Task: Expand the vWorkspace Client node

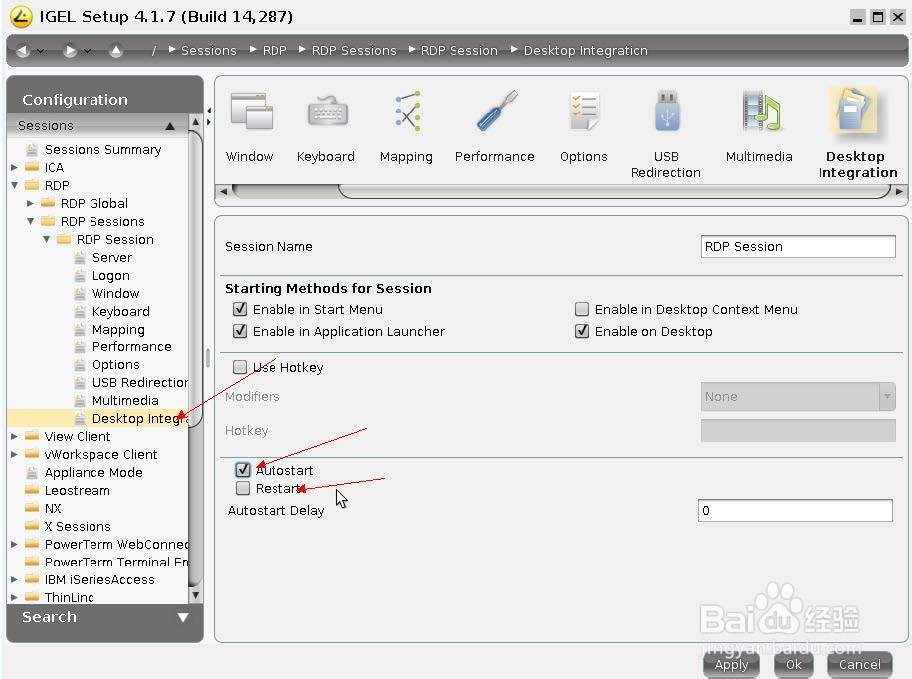Action: 15,454
